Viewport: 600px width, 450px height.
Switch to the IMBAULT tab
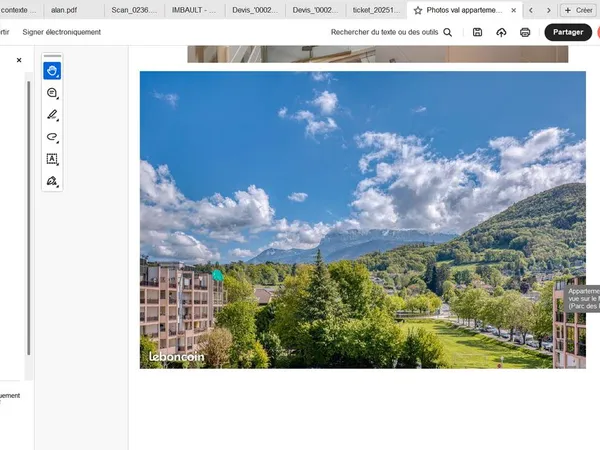coord(194,10)
